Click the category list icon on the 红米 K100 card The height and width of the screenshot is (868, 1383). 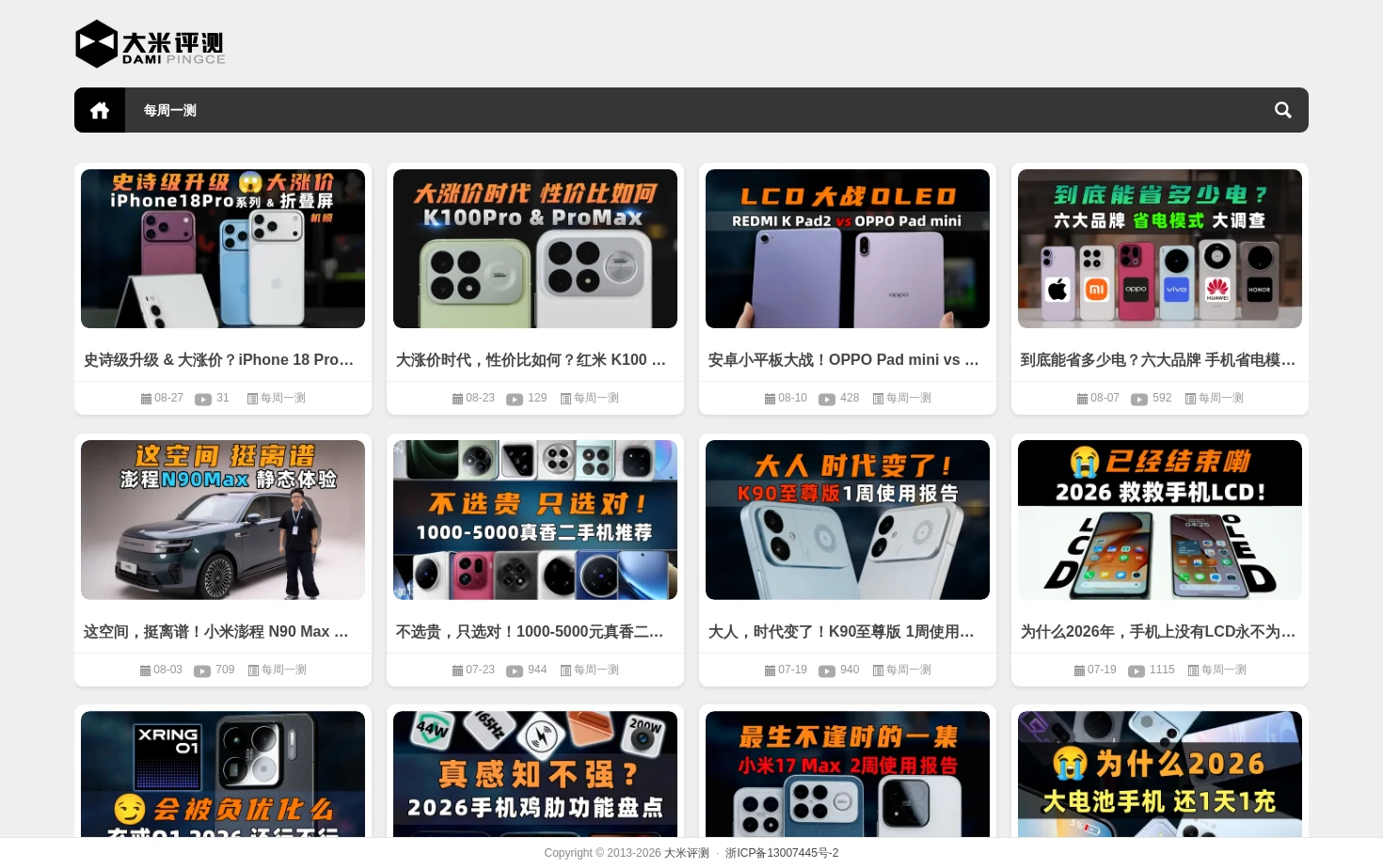[x=565, y=399]
